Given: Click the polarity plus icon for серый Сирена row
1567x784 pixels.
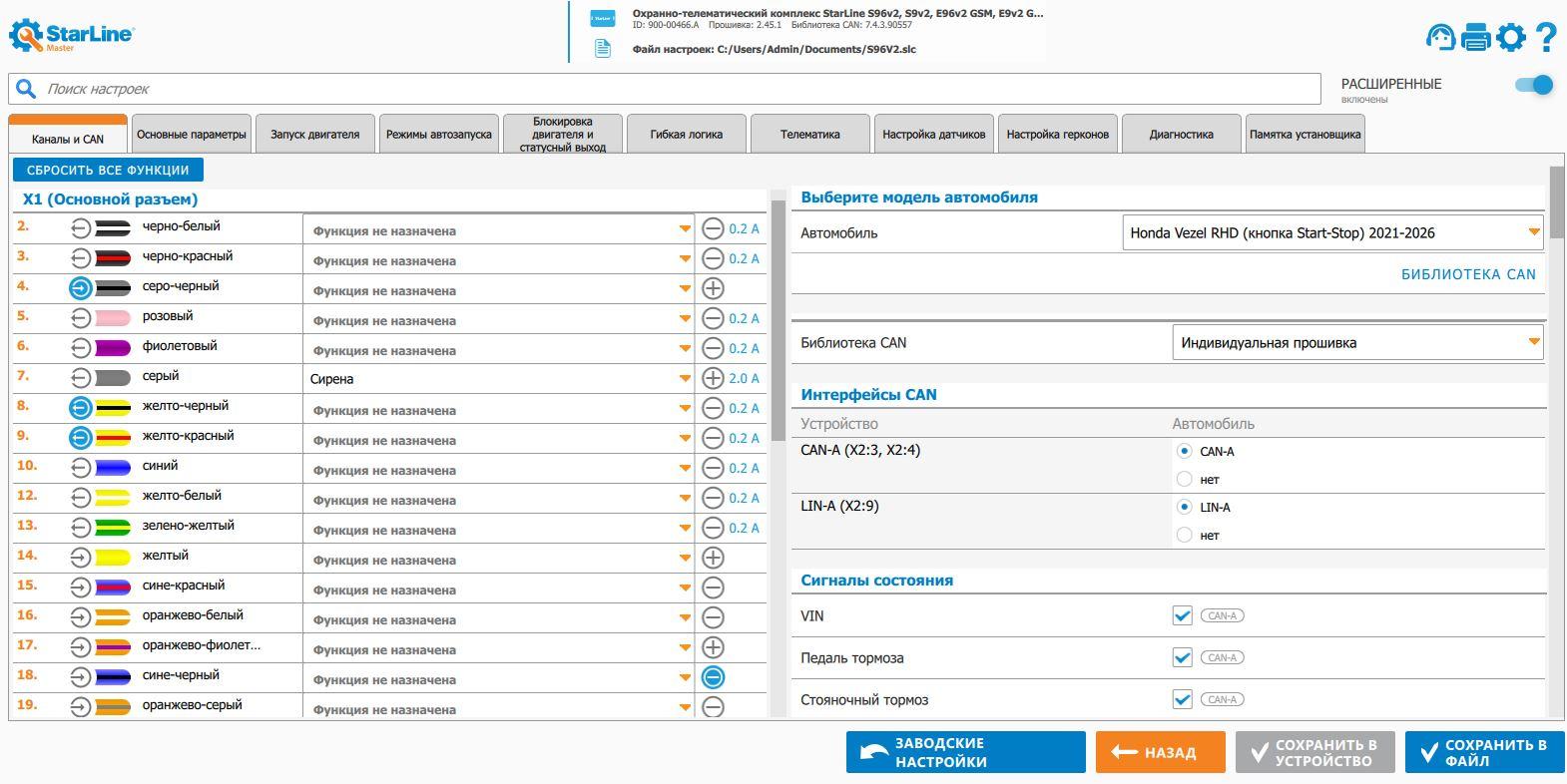Looking at the screenshot, I should pyautogui.click(x=713, y=378).
